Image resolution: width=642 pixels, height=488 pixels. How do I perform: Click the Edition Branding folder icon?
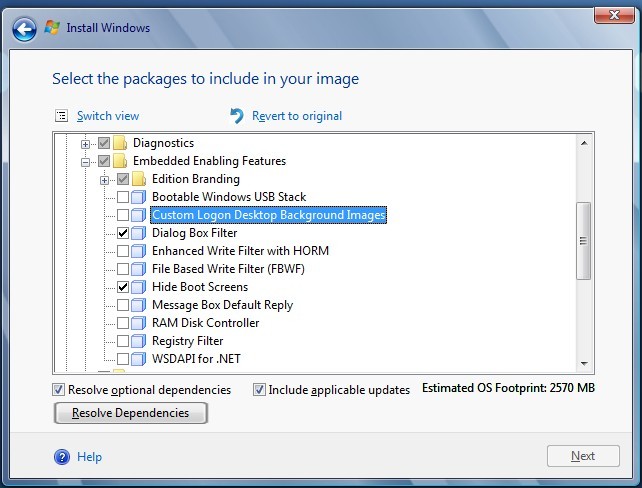click(x=139, y=179)
